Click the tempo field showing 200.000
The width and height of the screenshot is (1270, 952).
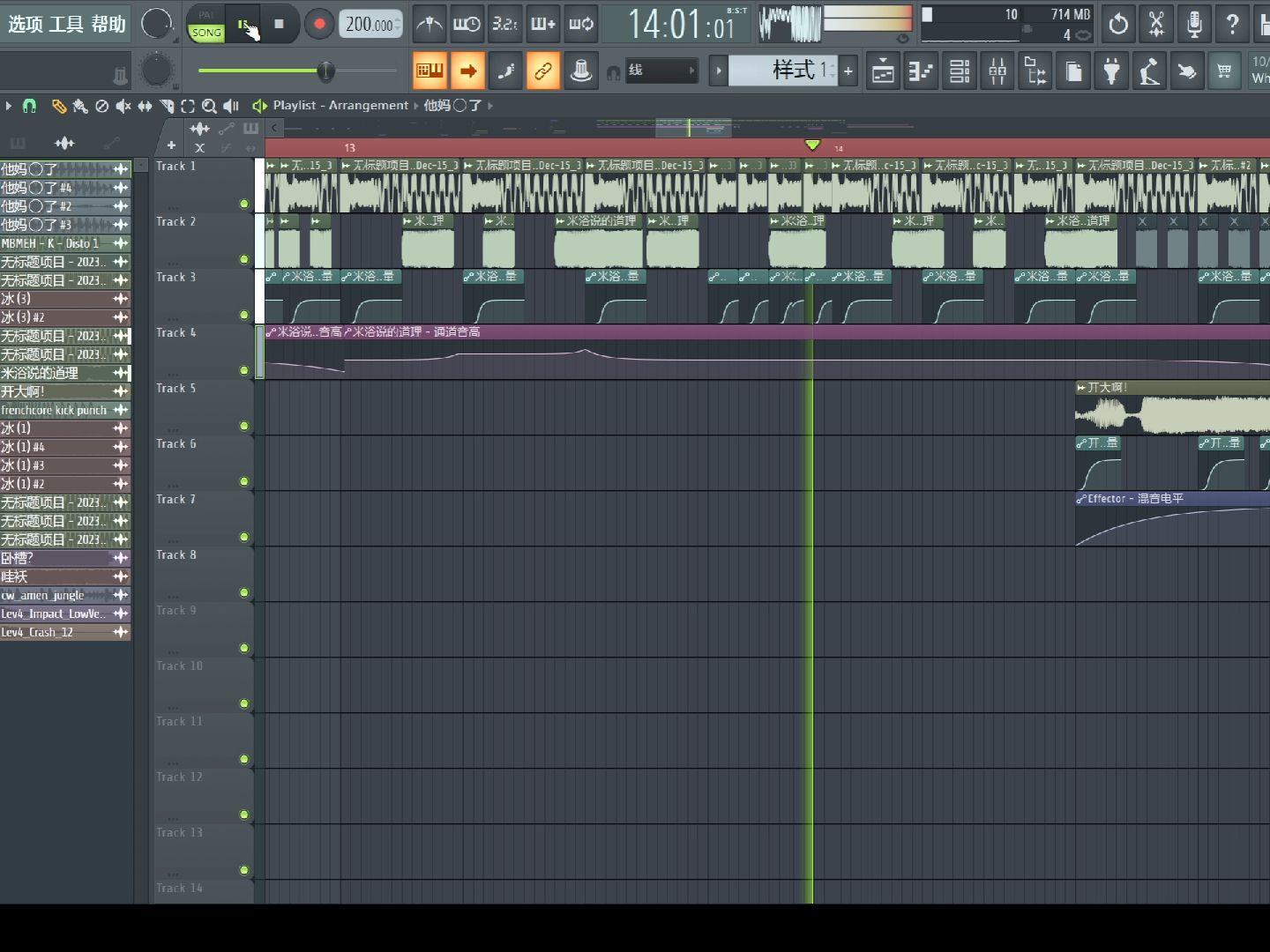coord(370,24)
